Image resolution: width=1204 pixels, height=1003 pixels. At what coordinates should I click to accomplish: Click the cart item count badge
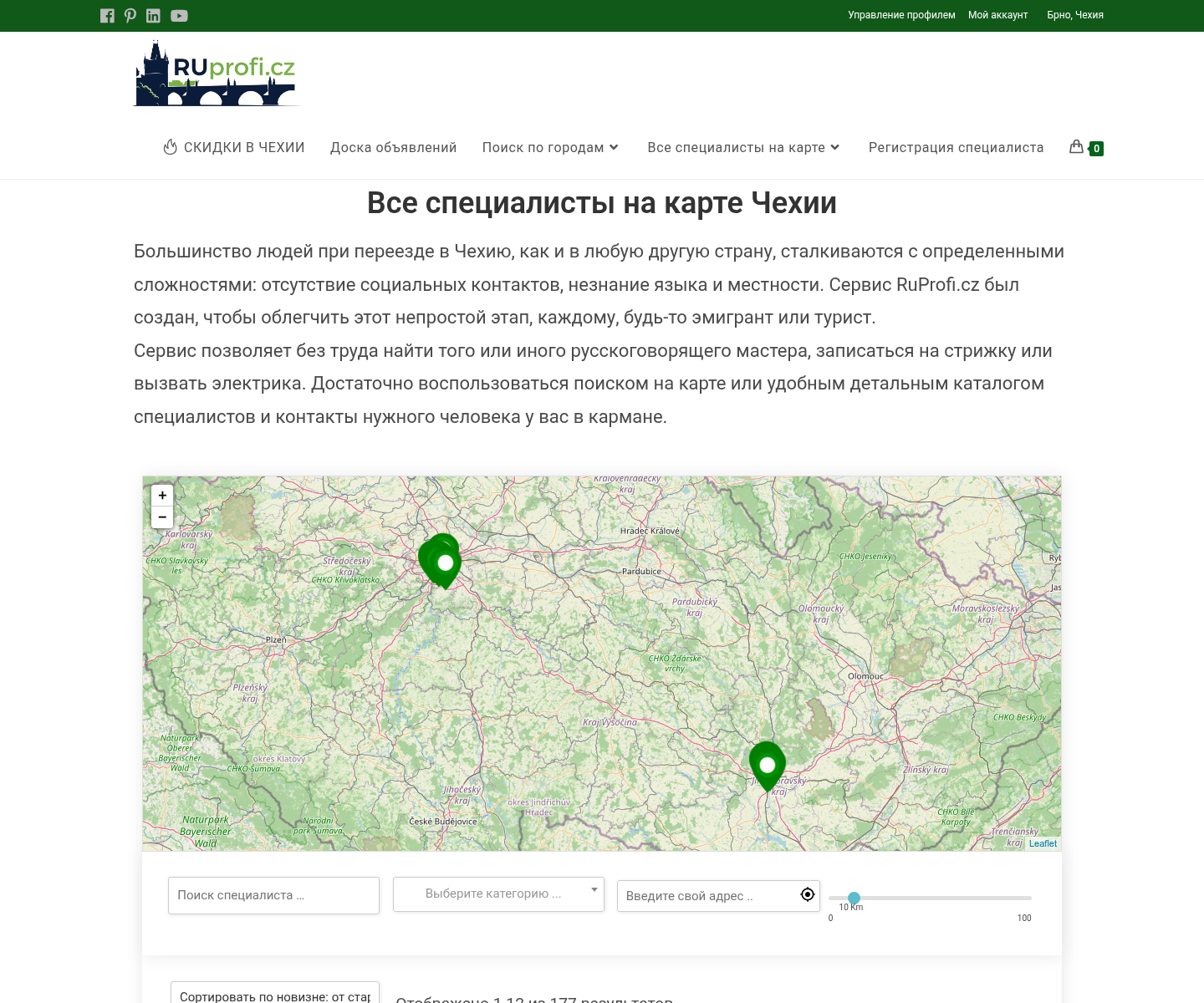[x=1097, y=149]
